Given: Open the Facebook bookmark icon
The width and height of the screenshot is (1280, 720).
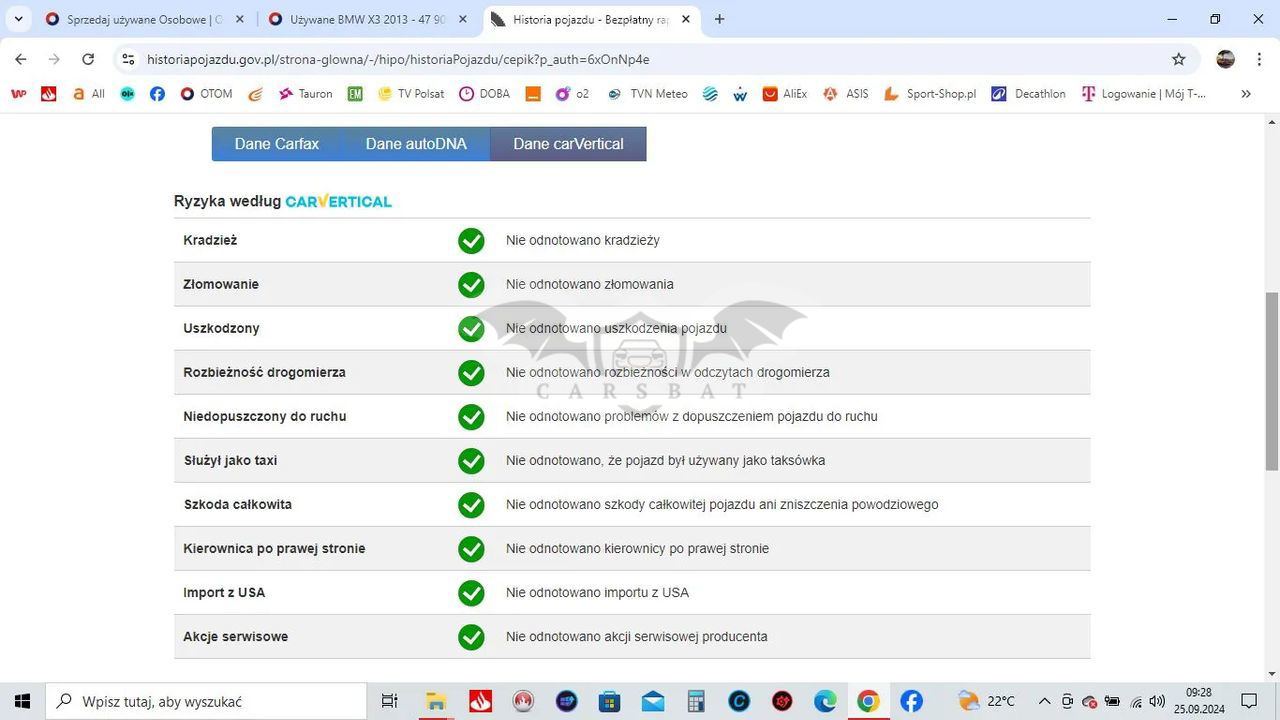Looking at the screenshot, I should pos(157,94).
